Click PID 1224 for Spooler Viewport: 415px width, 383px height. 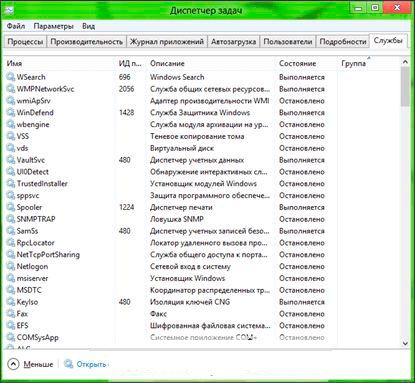click(127, 207)
